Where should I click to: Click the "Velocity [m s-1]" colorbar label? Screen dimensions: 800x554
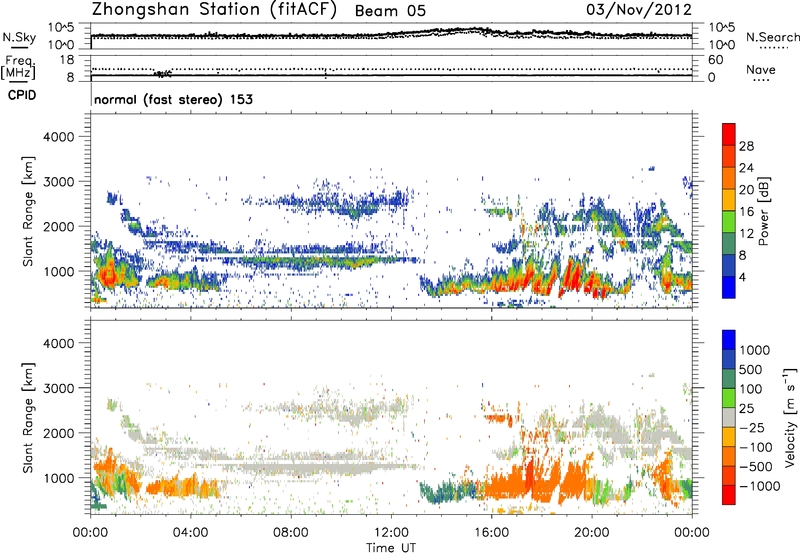[790, 417]
